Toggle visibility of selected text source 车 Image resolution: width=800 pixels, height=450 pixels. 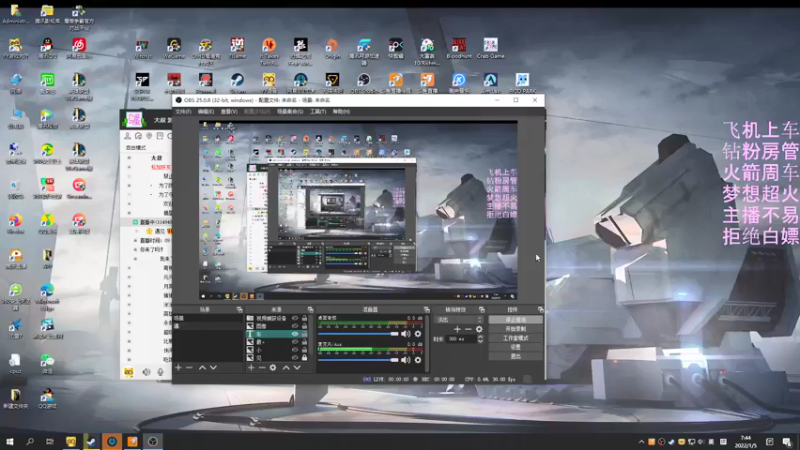point(294,334)
